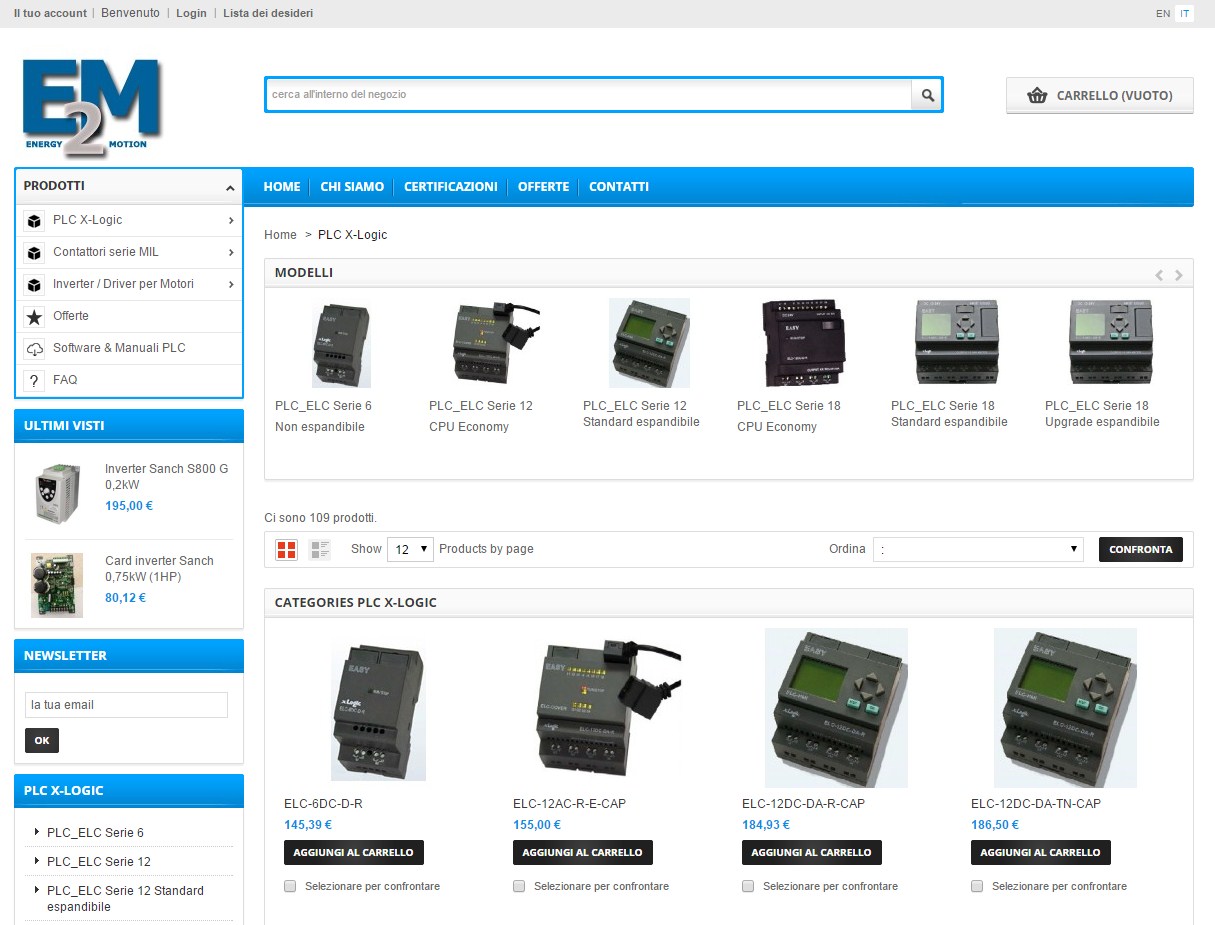Tick compare checkbox for ELC-12AC-R-E-CAP
1215x925 pixels.
(519, 886)
